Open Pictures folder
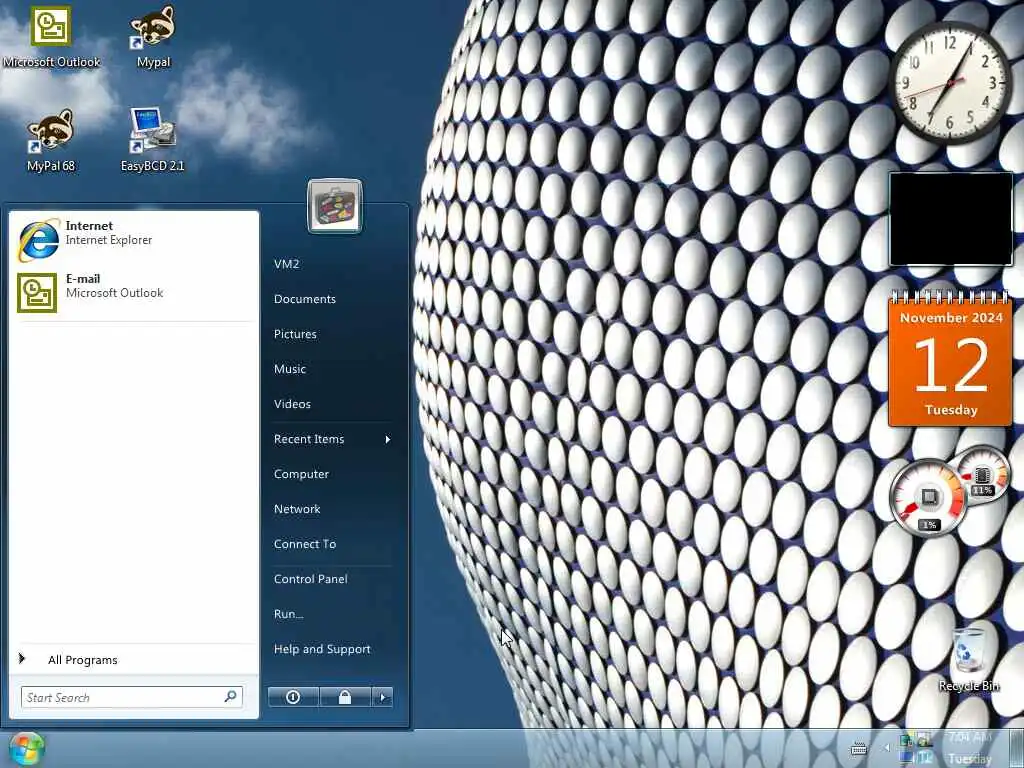Viewport: 1024px width, 768px height. coord(331,334)
